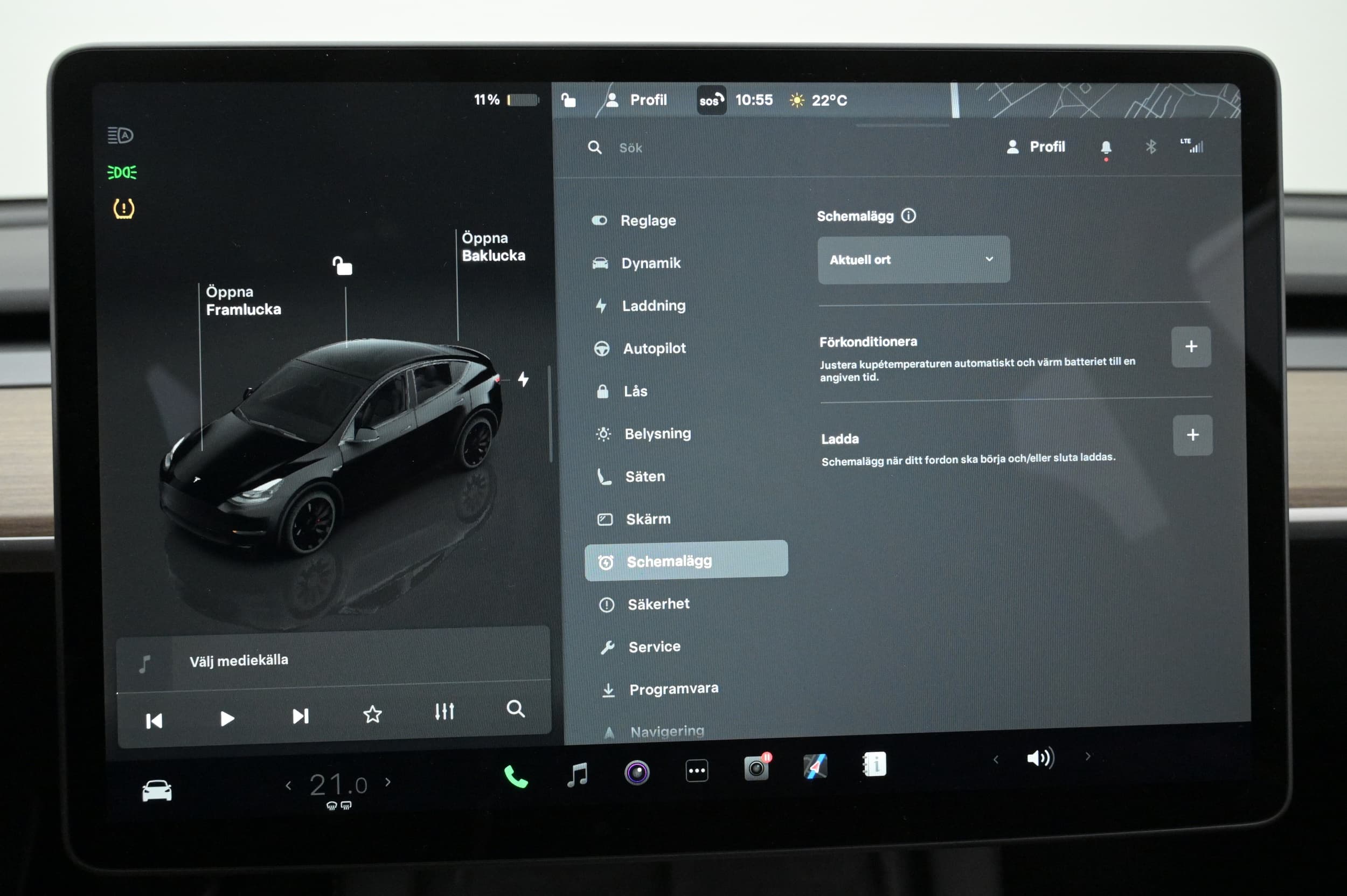The width and height of the screenshot is (1347, 896).
Task: Tap the SOS emergency icon
Action: click(712, 101)
